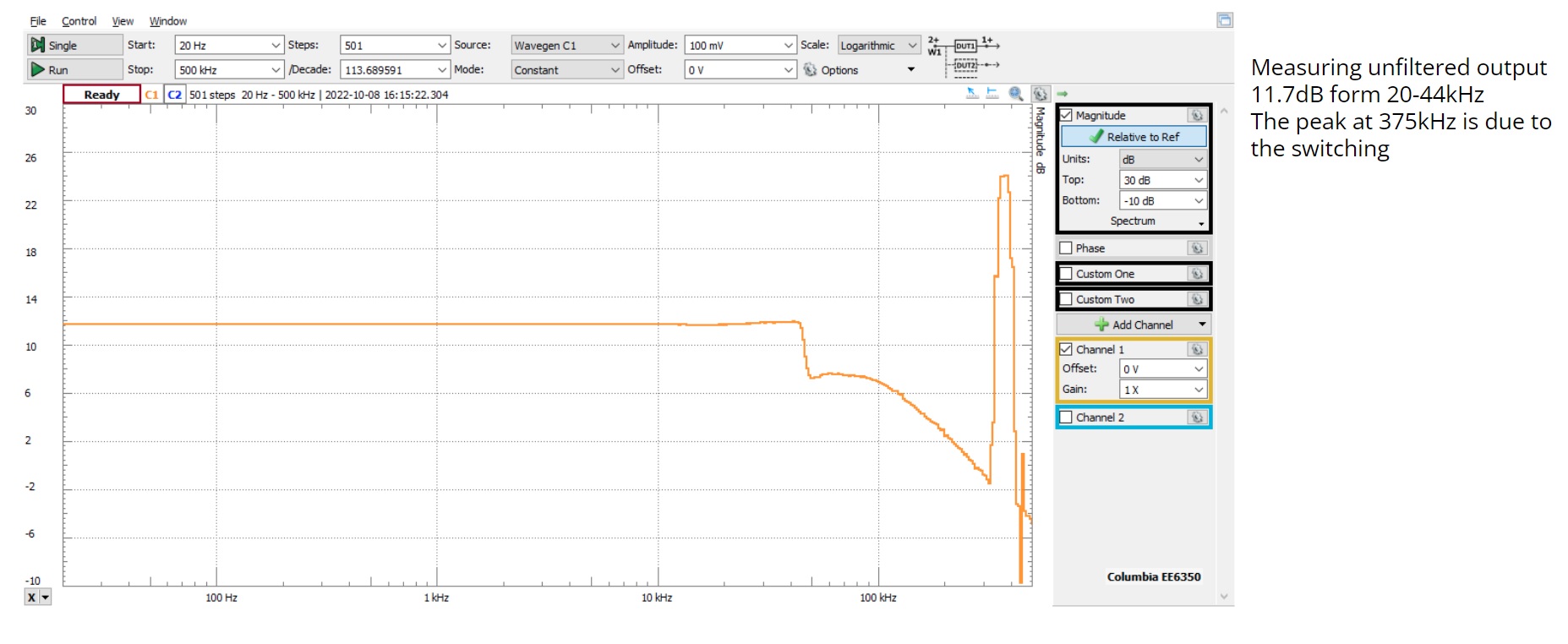The width and height of the screenshot is (1568, 644).
Task: Click the undock window icon at top right
Action: click(x=1225, y=19)
